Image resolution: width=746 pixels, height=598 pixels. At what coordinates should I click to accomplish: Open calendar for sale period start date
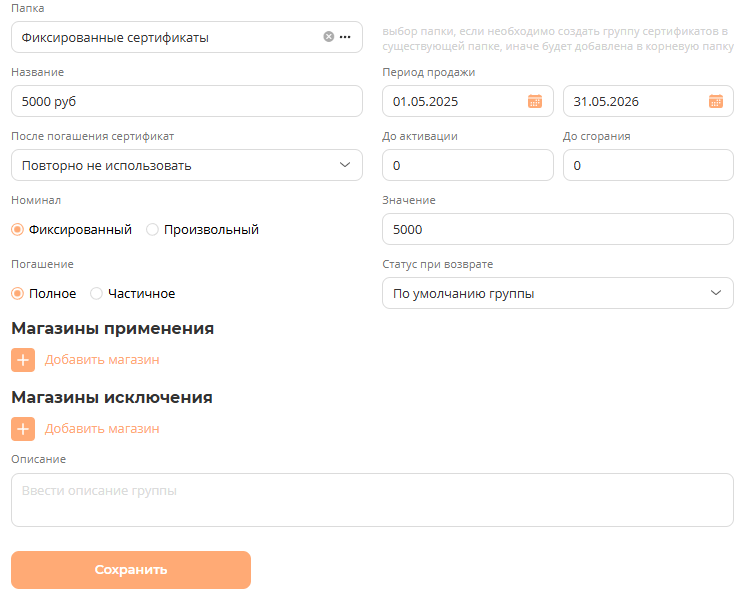tap(535, 101)
